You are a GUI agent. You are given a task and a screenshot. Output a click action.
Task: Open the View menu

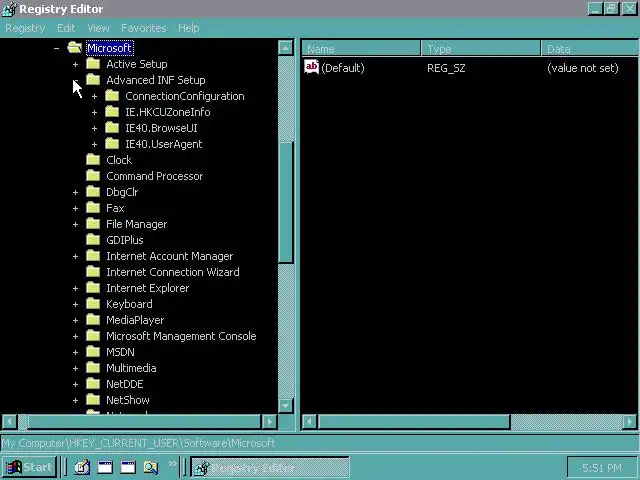pyautogui.click(x=98, y=28)
